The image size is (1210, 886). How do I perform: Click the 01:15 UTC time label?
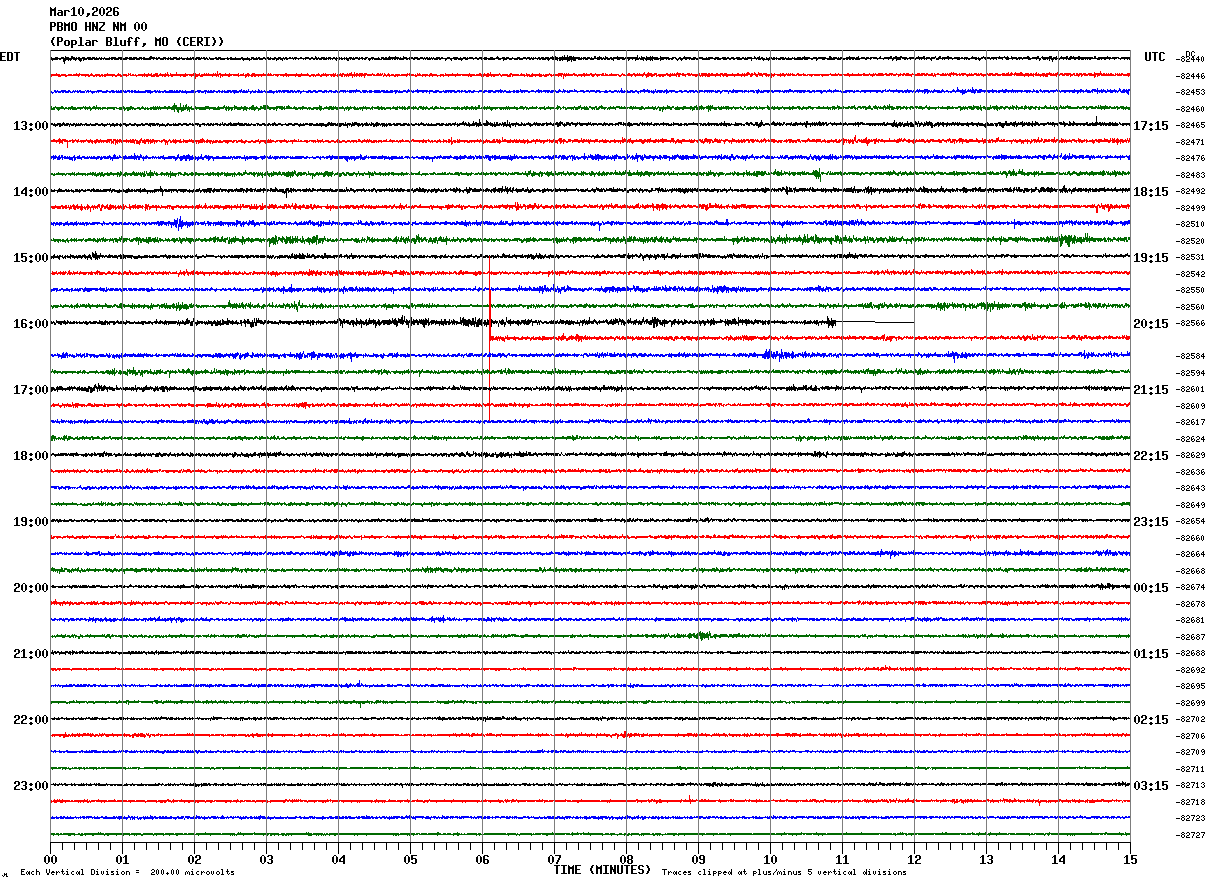pyautogui.click(x=1151, y=654)
